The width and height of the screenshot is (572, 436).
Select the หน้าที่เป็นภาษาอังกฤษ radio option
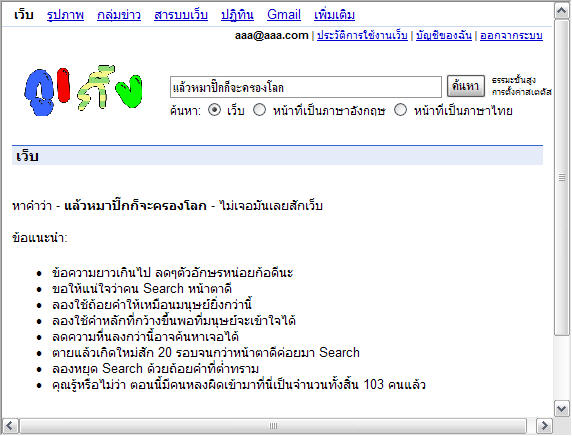pos(259,110)
